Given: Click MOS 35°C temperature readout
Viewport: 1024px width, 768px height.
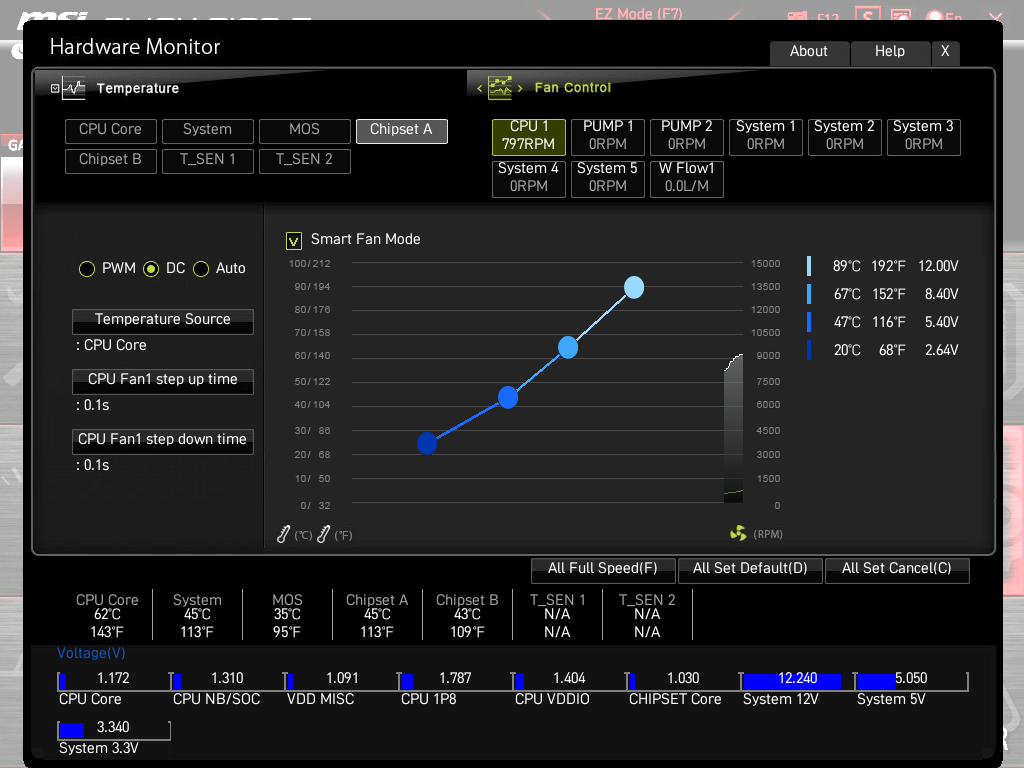Looking at the screenshot, I should tap(287, 615).
